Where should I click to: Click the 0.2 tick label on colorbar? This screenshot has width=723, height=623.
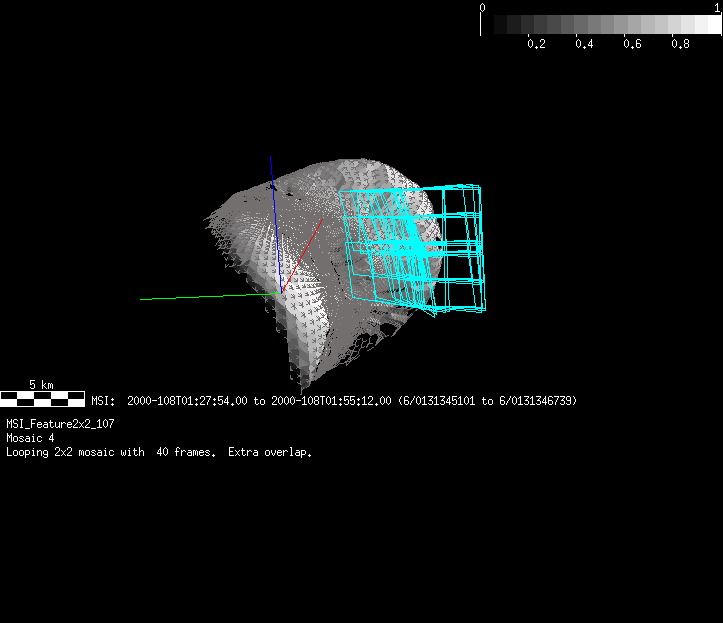536,44
